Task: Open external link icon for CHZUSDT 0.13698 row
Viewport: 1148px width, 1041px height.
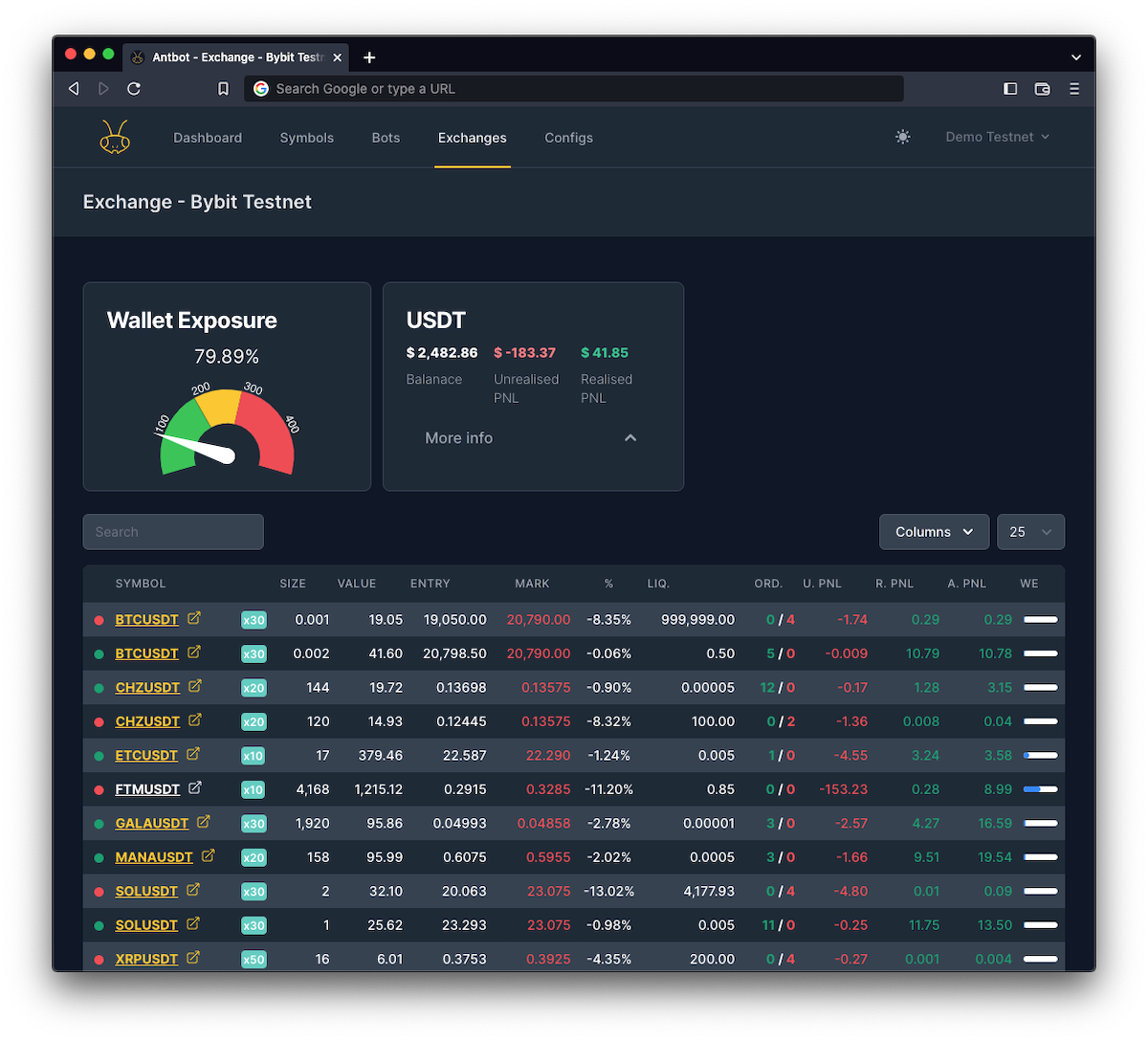Action: [195, 686]
